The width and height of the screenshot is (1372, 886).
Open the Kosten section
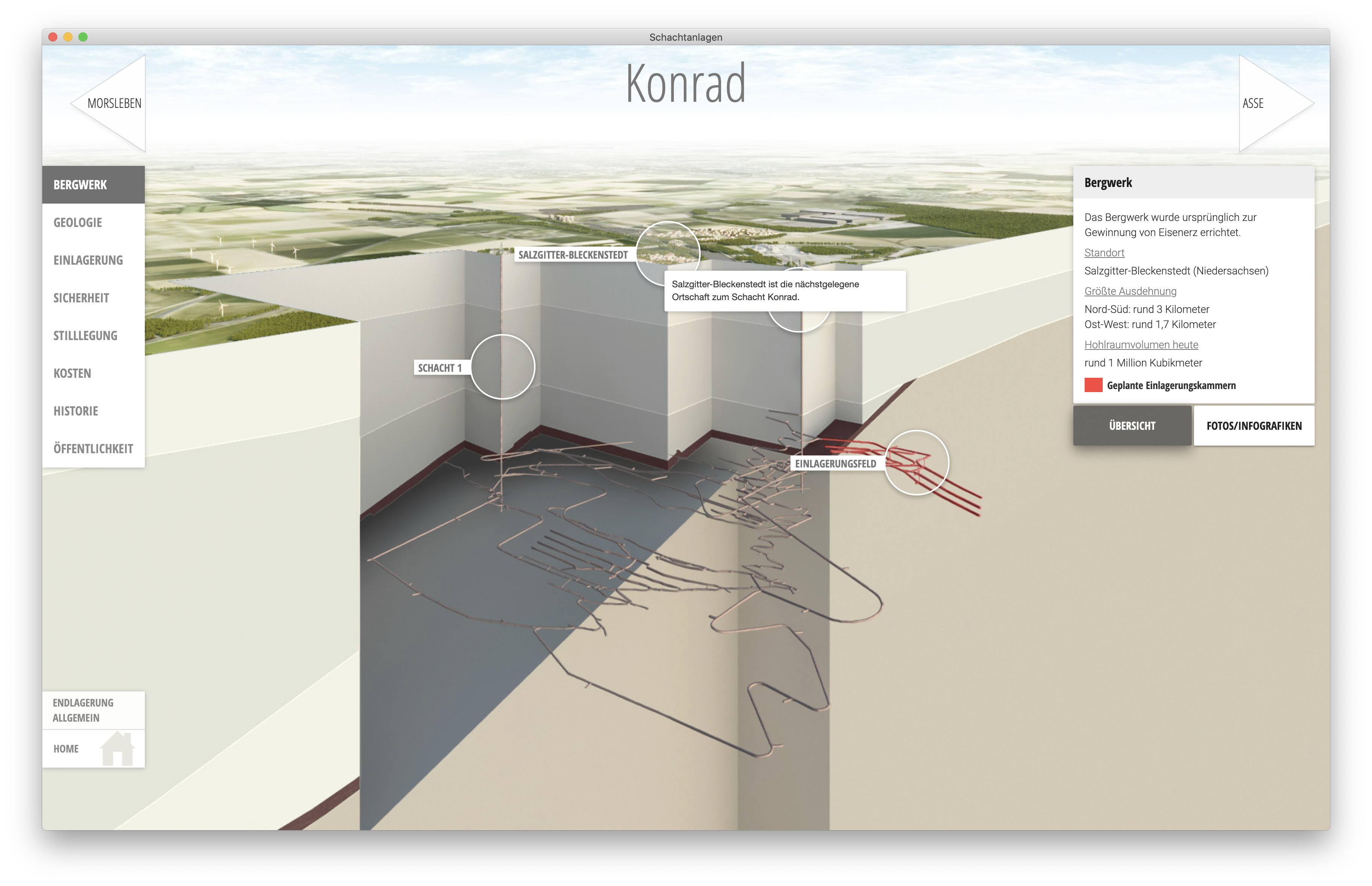tap(72, 373)
